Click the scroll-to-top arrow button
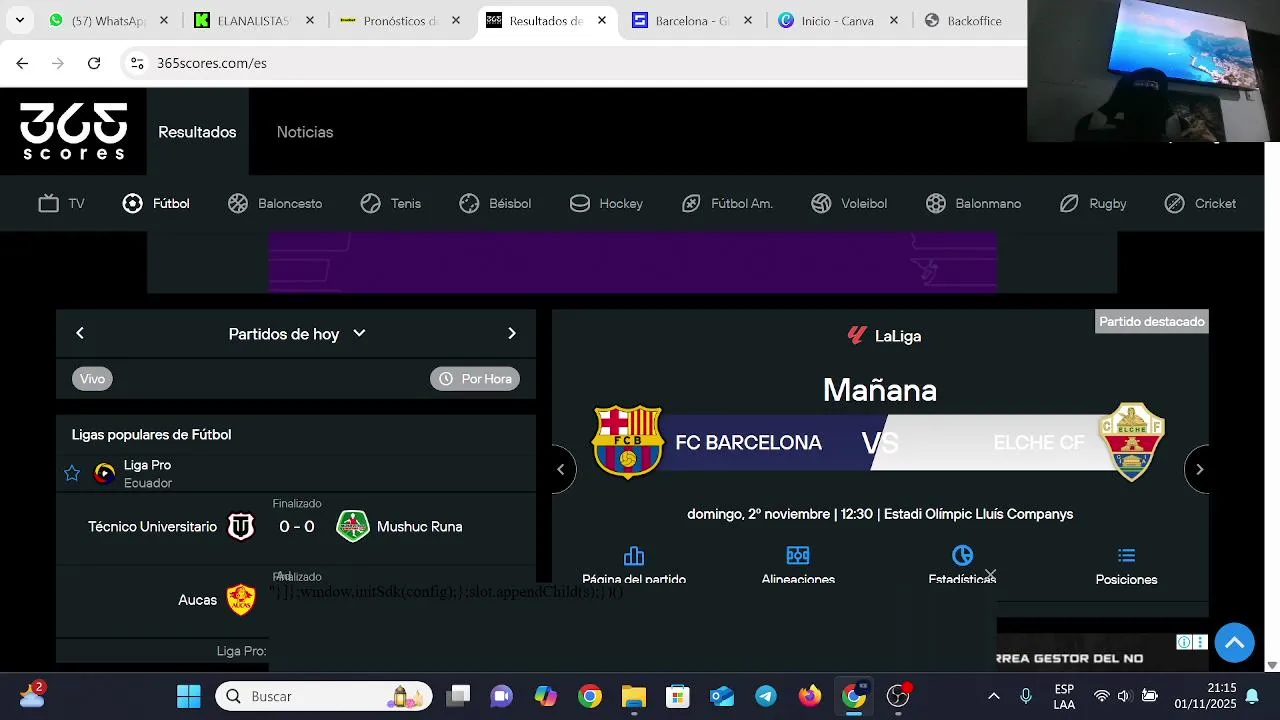The height and width of the screenshot is (720, 1280). pyautogui.click(x=1235, y=642)
